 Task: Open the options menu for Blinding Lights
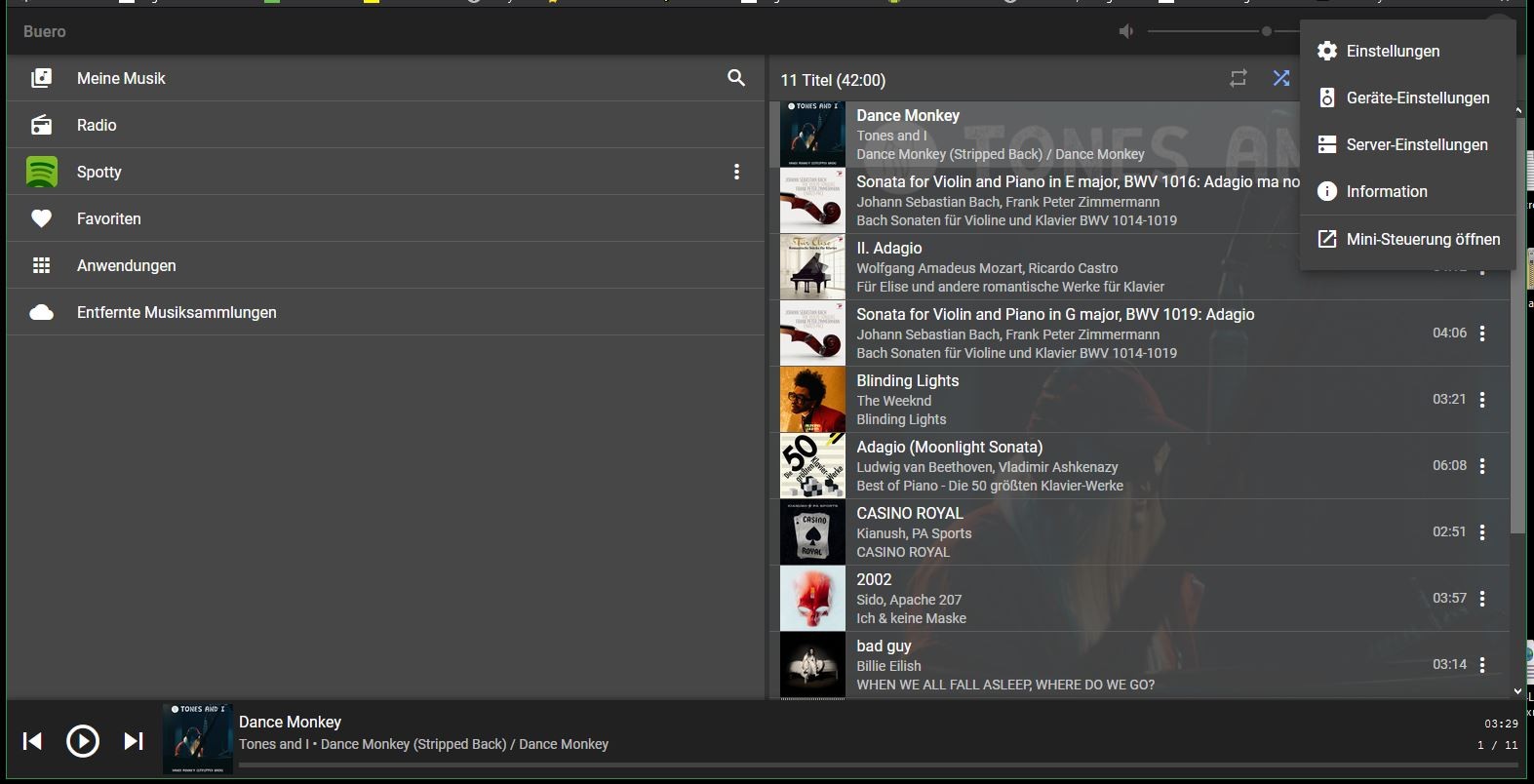[1482, 400]
